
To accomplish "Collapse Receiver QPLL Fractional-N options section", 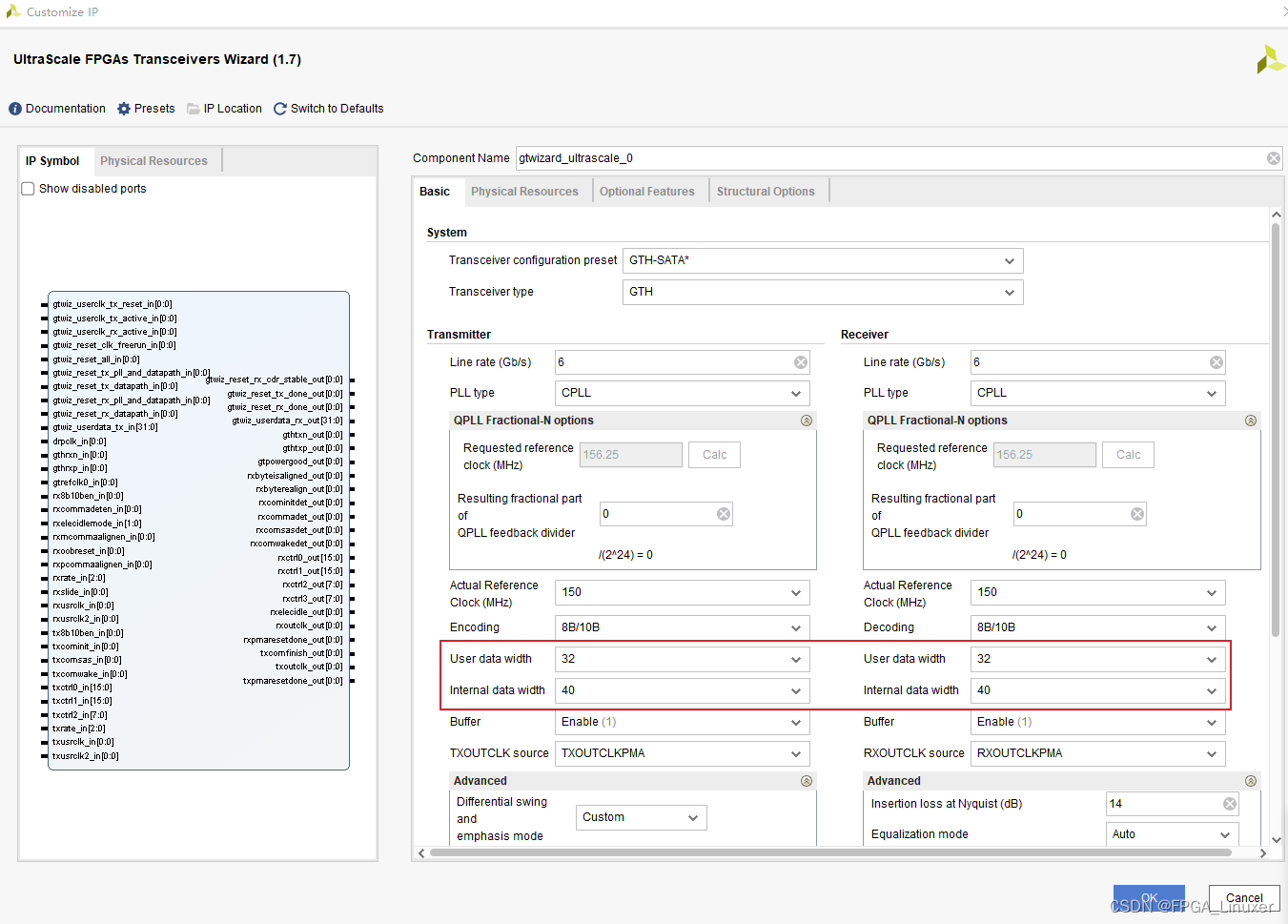I will (1251, 421).
